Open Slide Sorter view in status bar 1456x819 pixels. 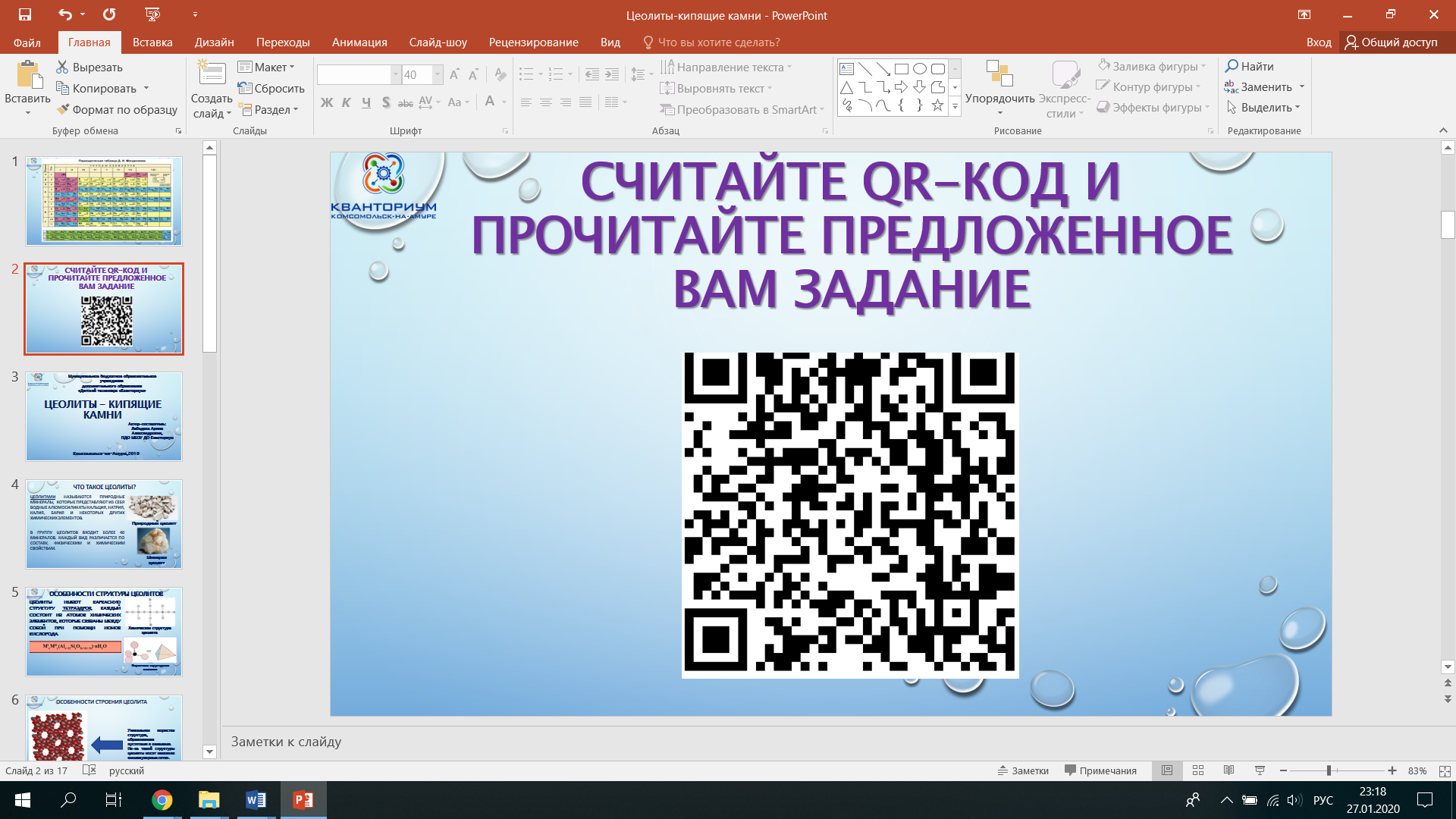[1198, 770]
